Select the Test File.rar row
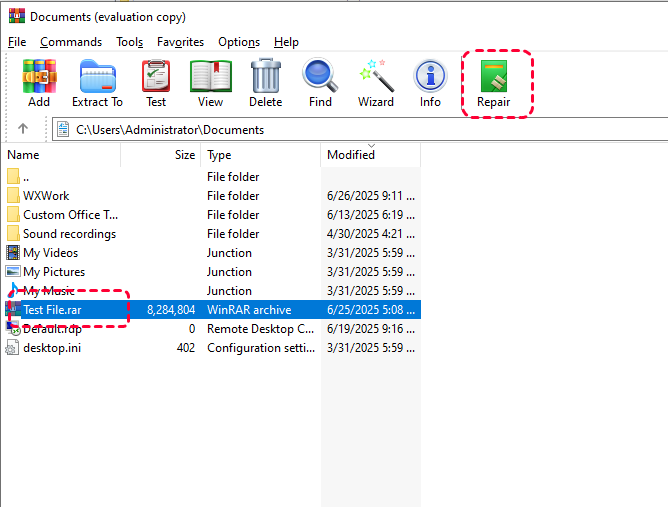The width and height of the screenshot is (668, 507). pos(211,309)
